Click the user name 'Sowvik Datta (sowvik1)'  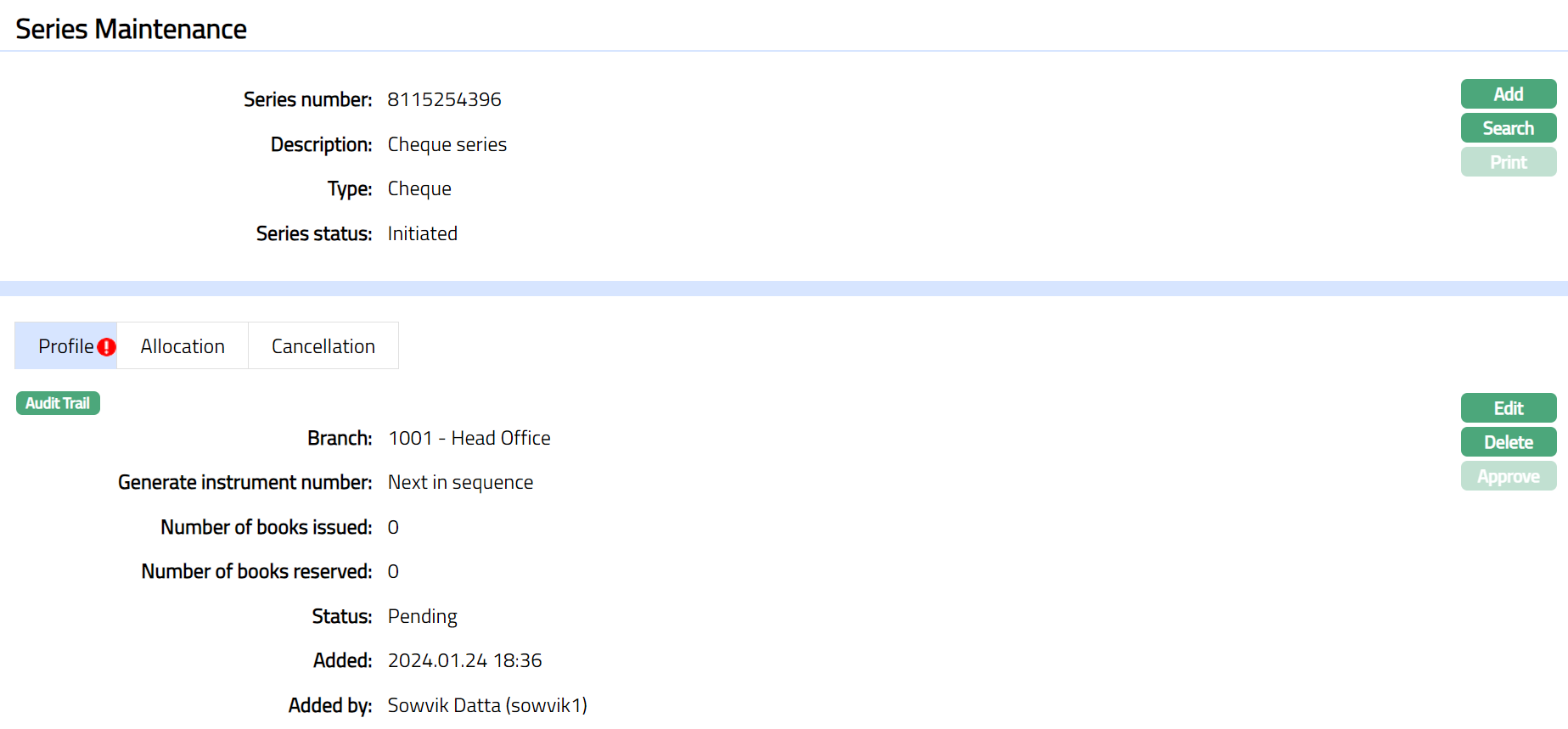pyautogui.click(x=487, y=706)
